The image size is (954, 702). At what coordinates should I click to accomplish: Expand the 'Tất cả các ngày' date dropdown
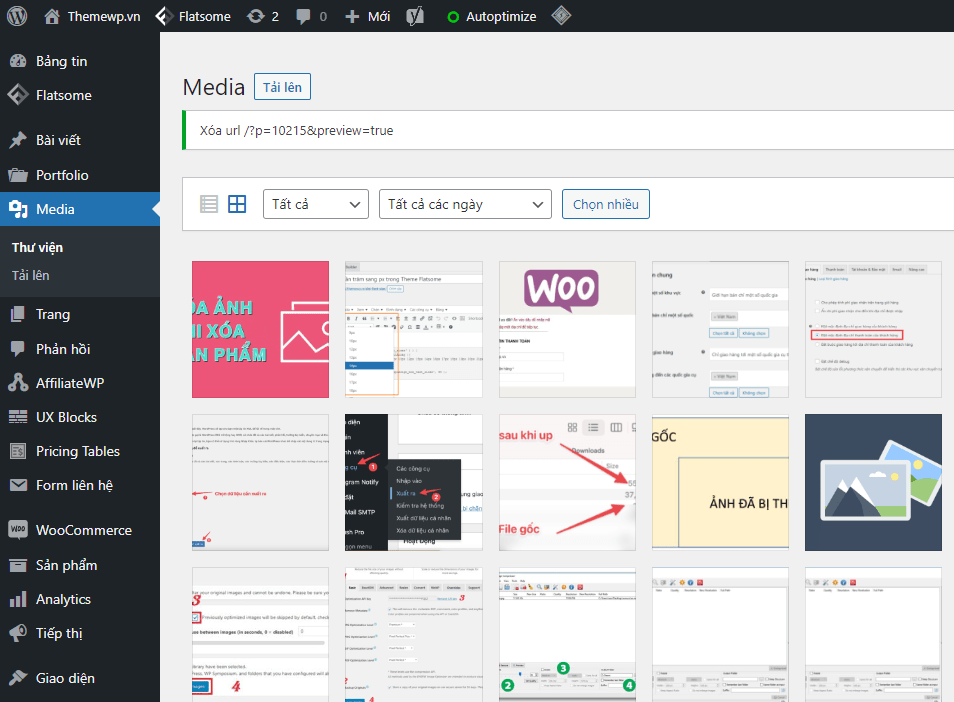point(465,204)
